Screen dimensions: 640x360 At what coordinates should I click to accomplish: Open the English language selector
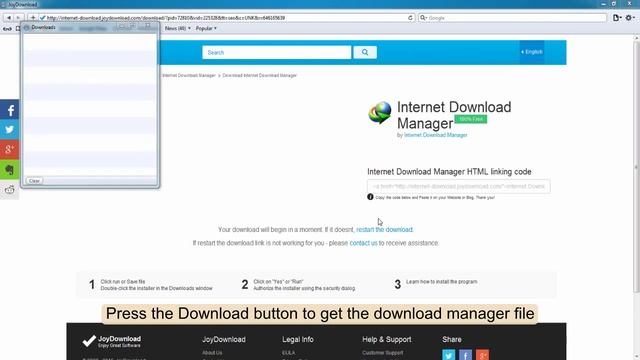coord(531,52)
